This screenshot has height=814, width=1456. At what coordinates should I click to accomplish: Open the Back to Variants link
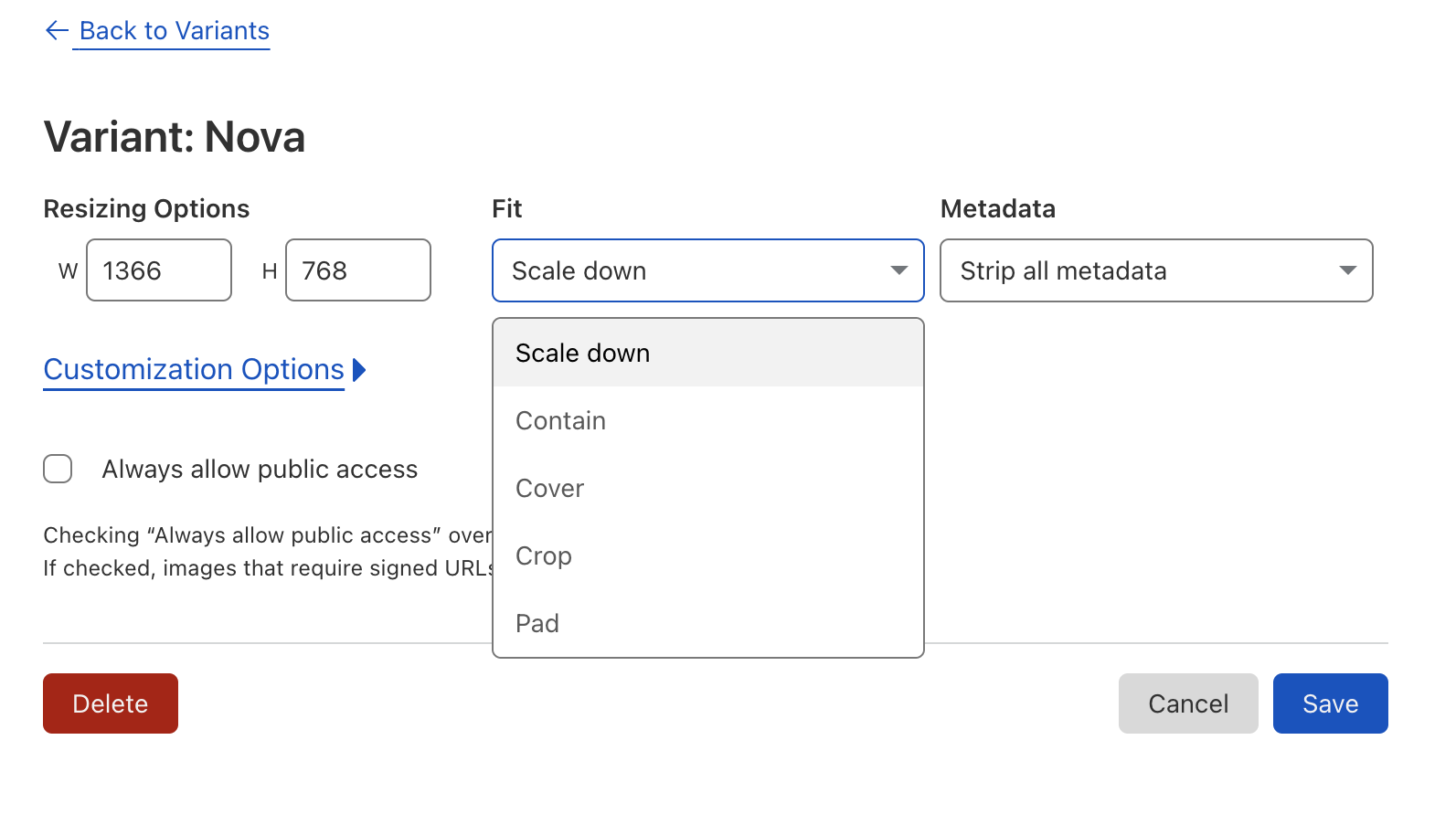tap(174, 31)
